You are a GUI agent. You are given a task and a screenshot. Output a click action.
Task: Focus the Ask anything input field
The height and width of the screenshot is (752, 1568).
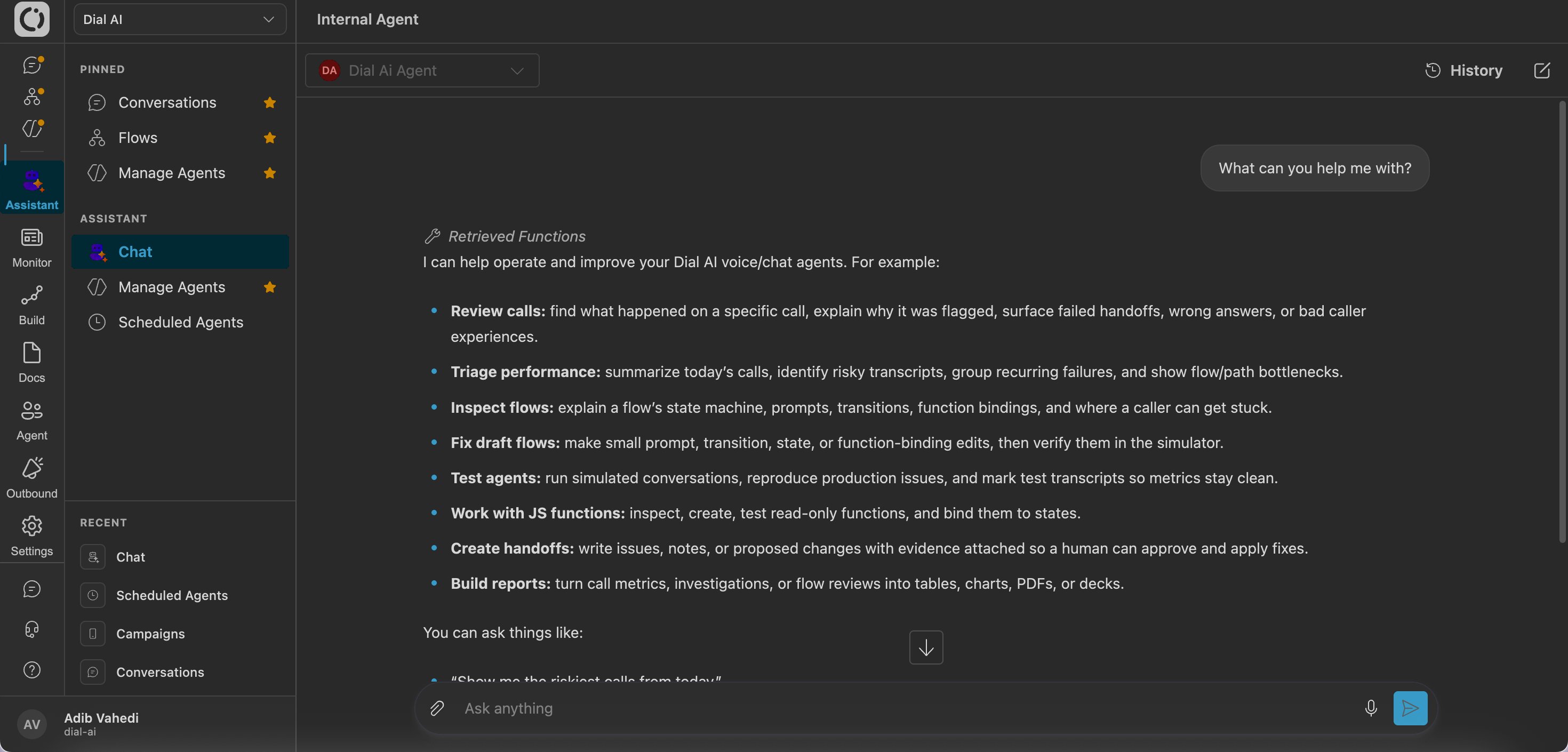[x=907, y=708]
